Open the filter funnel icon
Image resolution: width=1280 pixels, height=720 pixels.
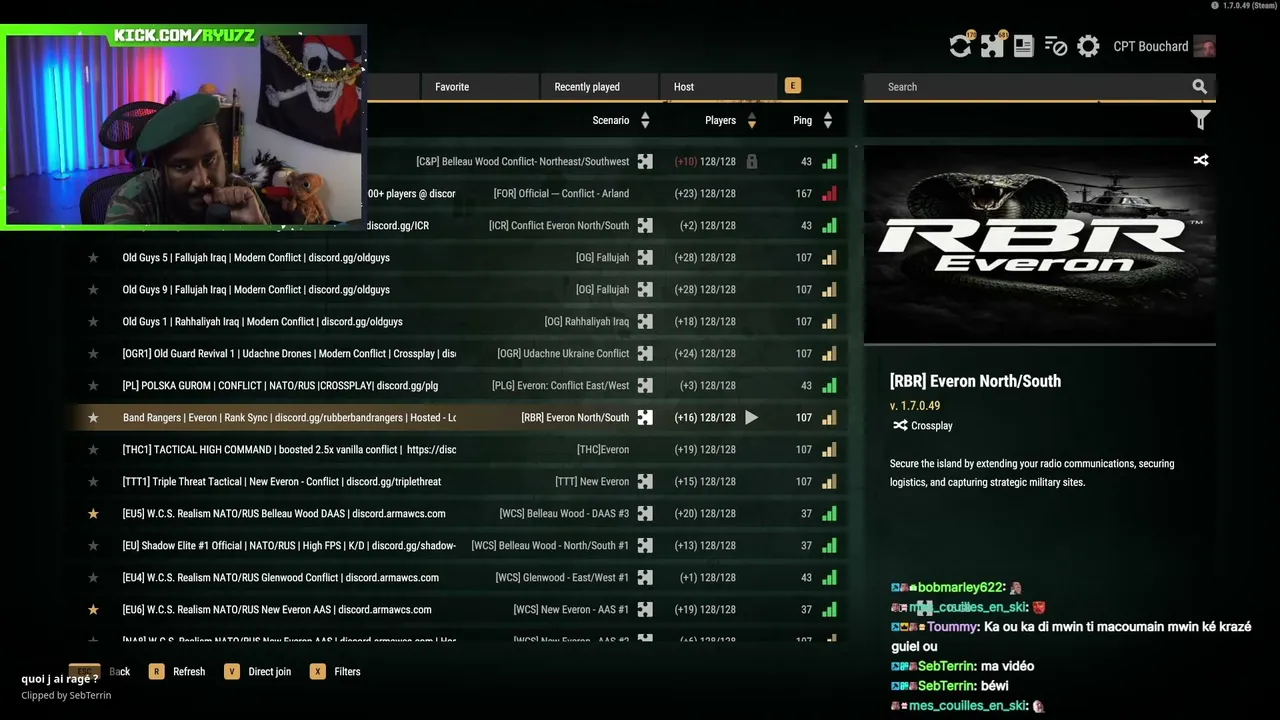click(1200, 120)
